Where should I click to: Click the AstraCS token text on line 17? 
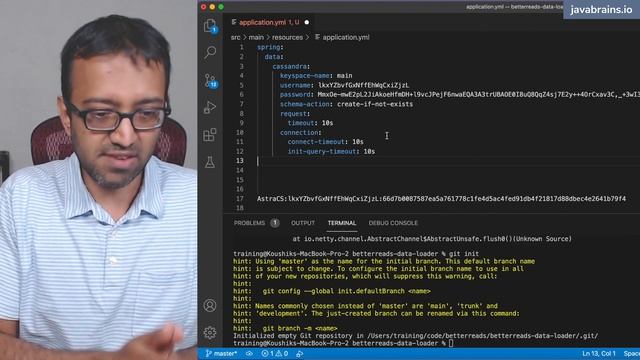pos(441,199)
